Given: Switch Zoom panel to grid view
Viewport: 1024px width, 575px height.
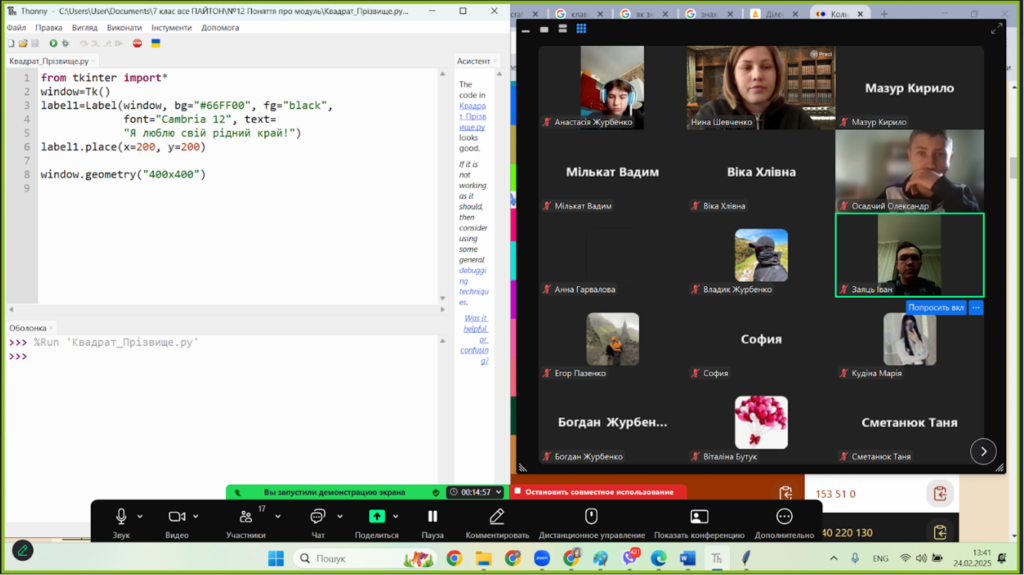Looking at the screenshot, I should 581,29.
